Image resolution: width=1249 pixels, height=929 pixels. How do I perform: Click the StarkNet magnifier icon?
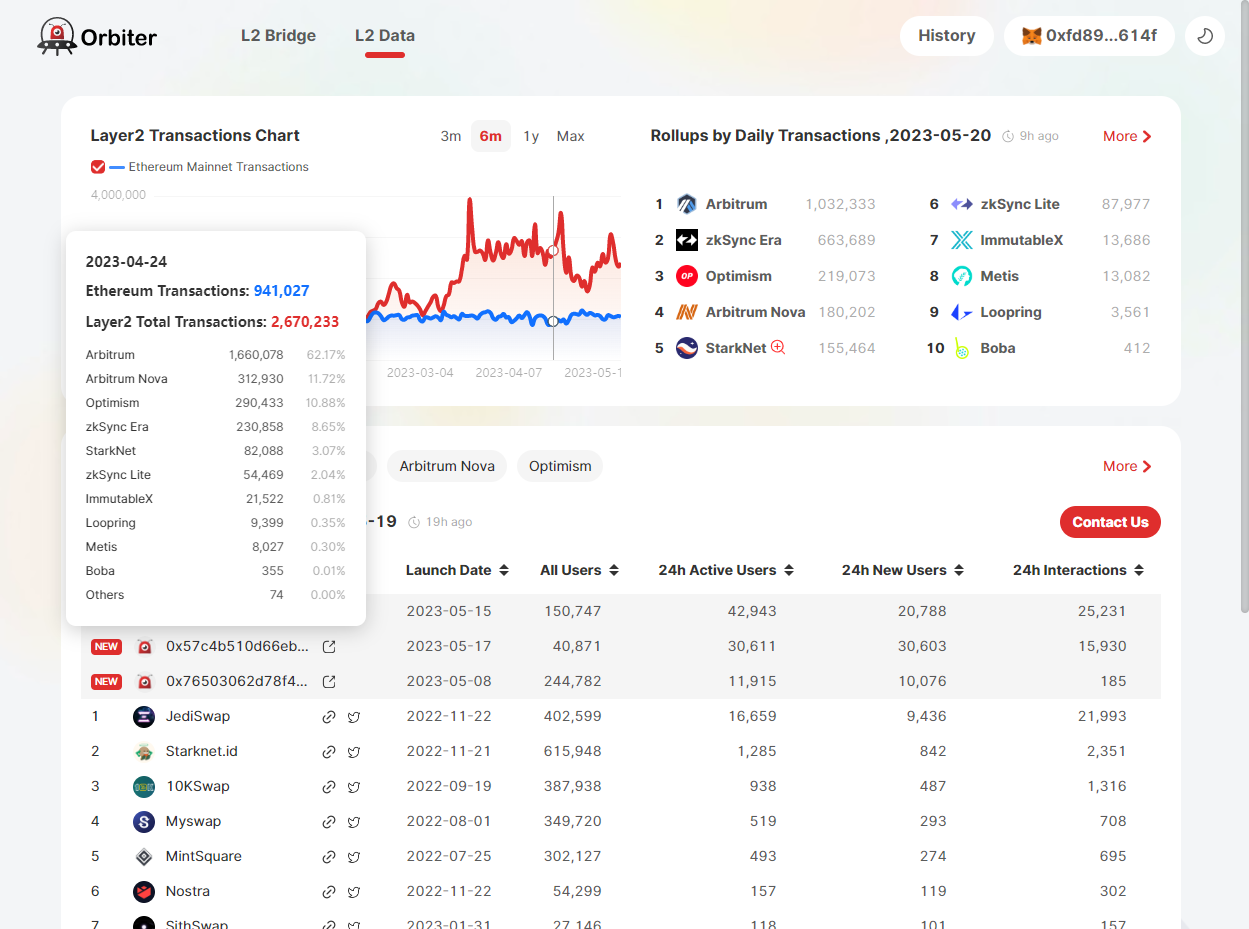pos(778,348)
